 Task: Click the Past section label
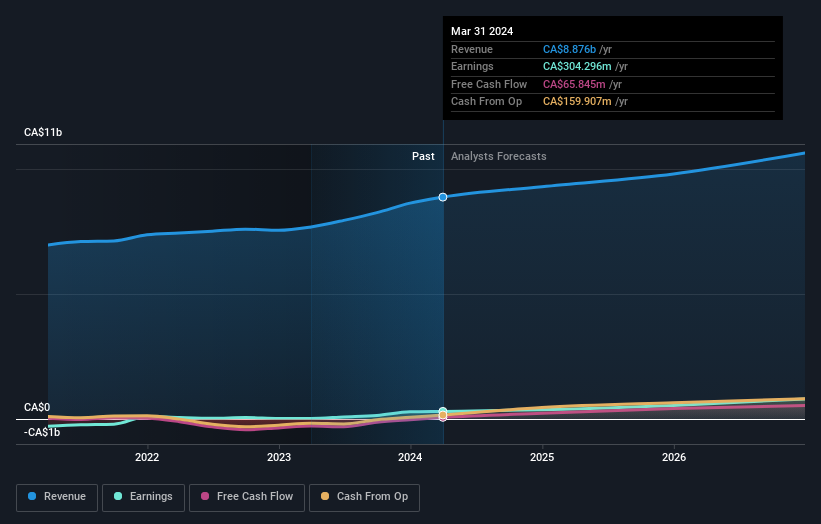[x=423, y=157]
